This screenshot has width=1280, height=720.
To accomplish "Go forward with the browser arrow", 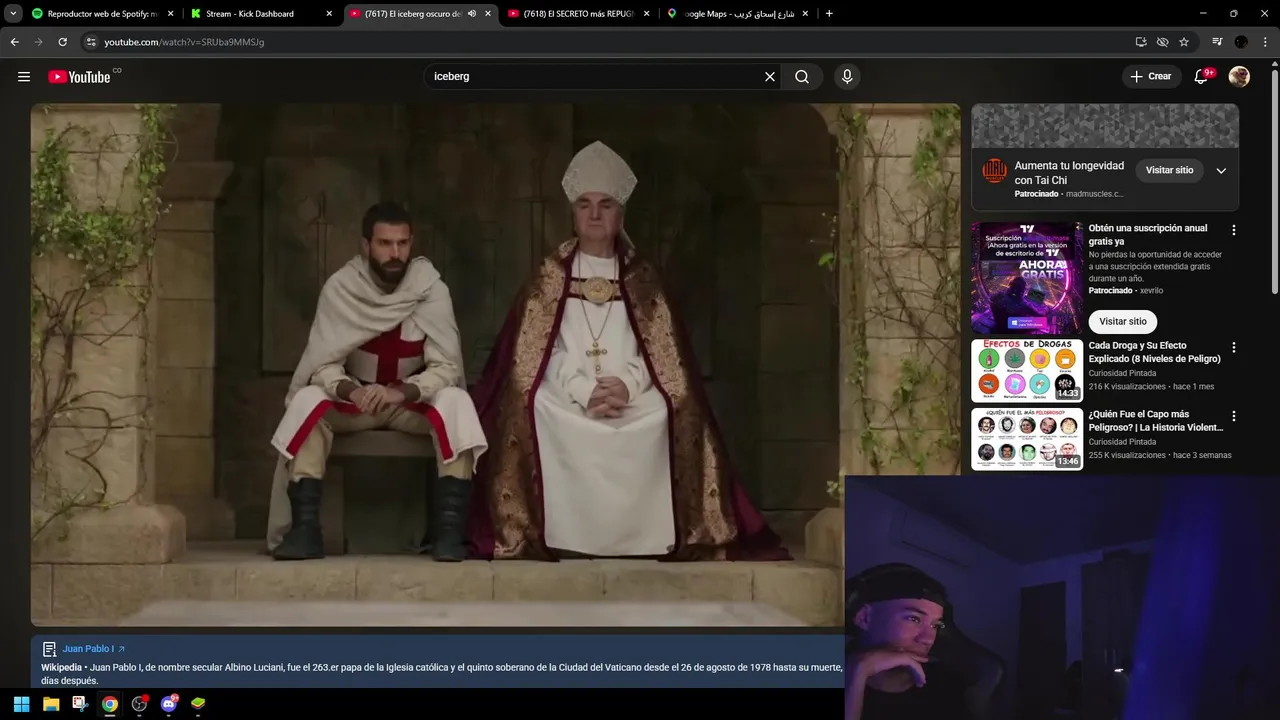I will pyautogui.click(x=38, y=42).
